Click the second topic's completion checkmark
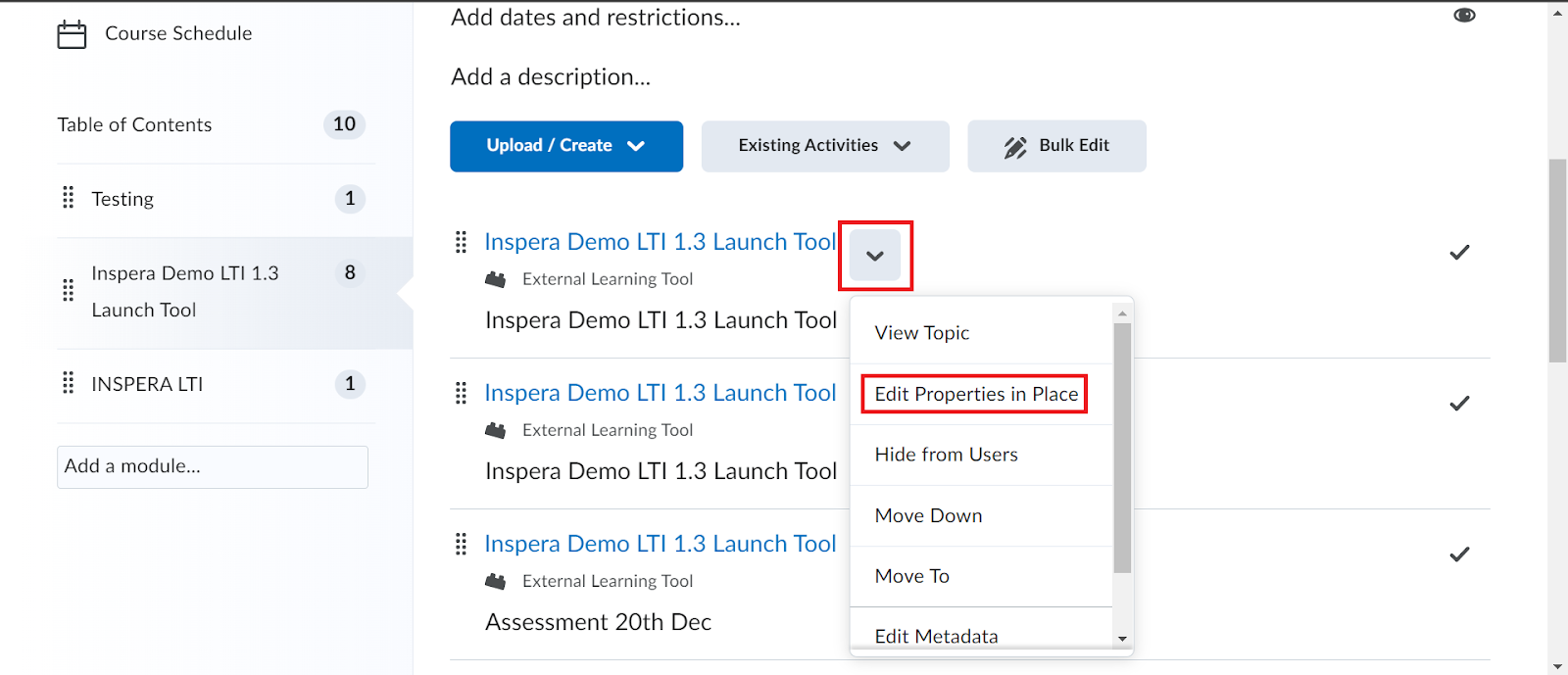This screenshot has height=675, width=1568. point(1459,404)
